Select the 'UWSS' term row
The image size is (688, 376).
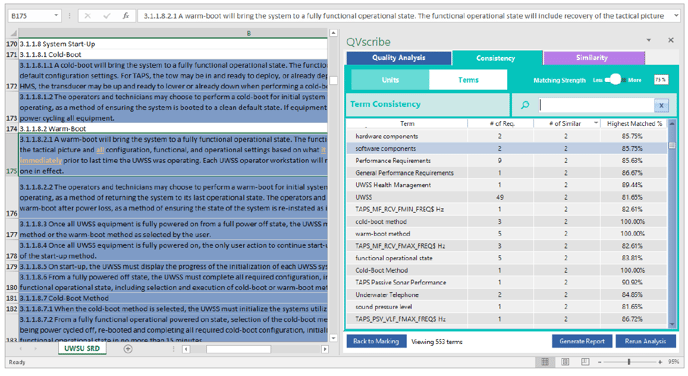[x=507, y=197]
